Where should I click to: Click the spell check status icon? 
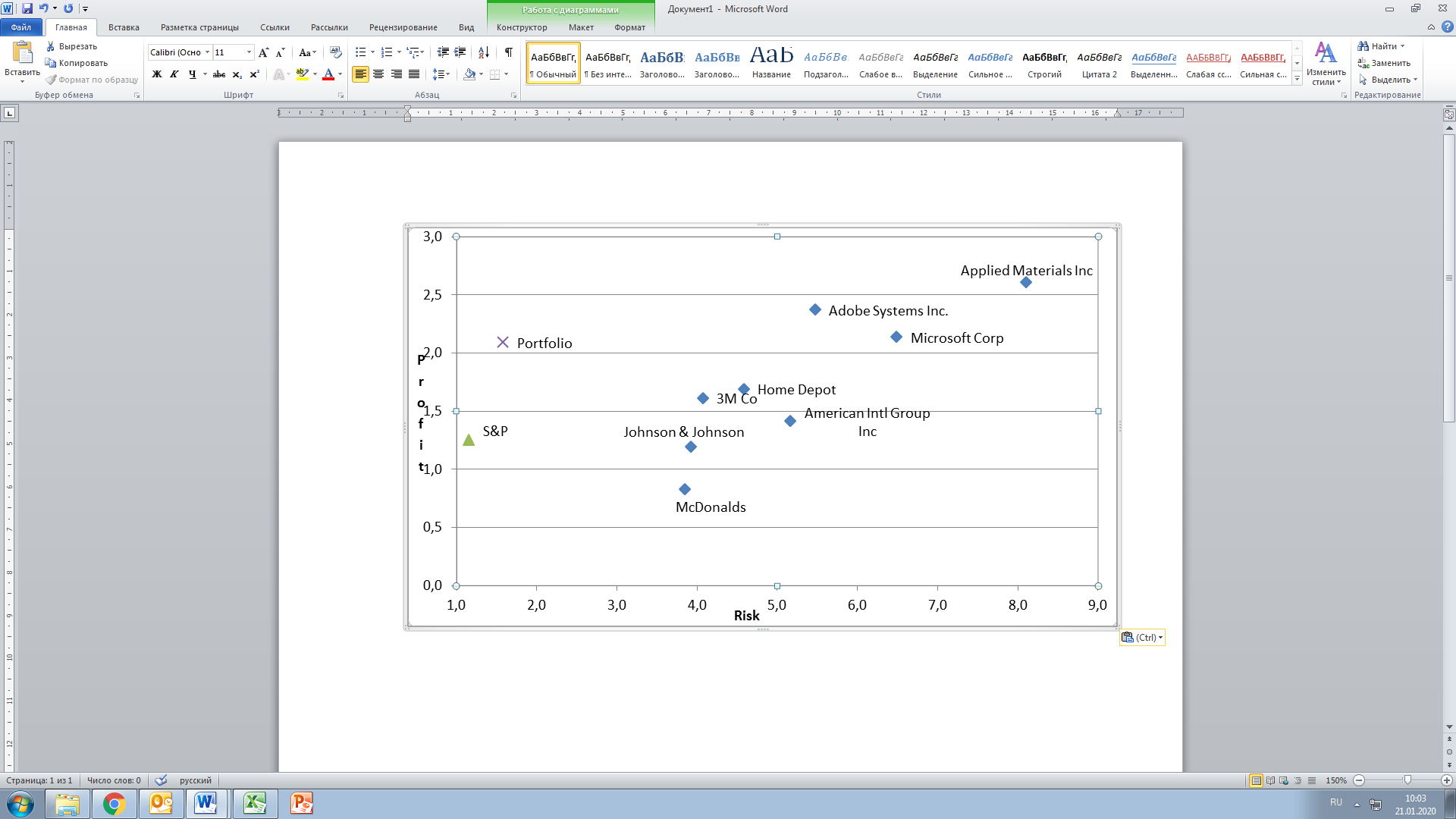(161, 780)
